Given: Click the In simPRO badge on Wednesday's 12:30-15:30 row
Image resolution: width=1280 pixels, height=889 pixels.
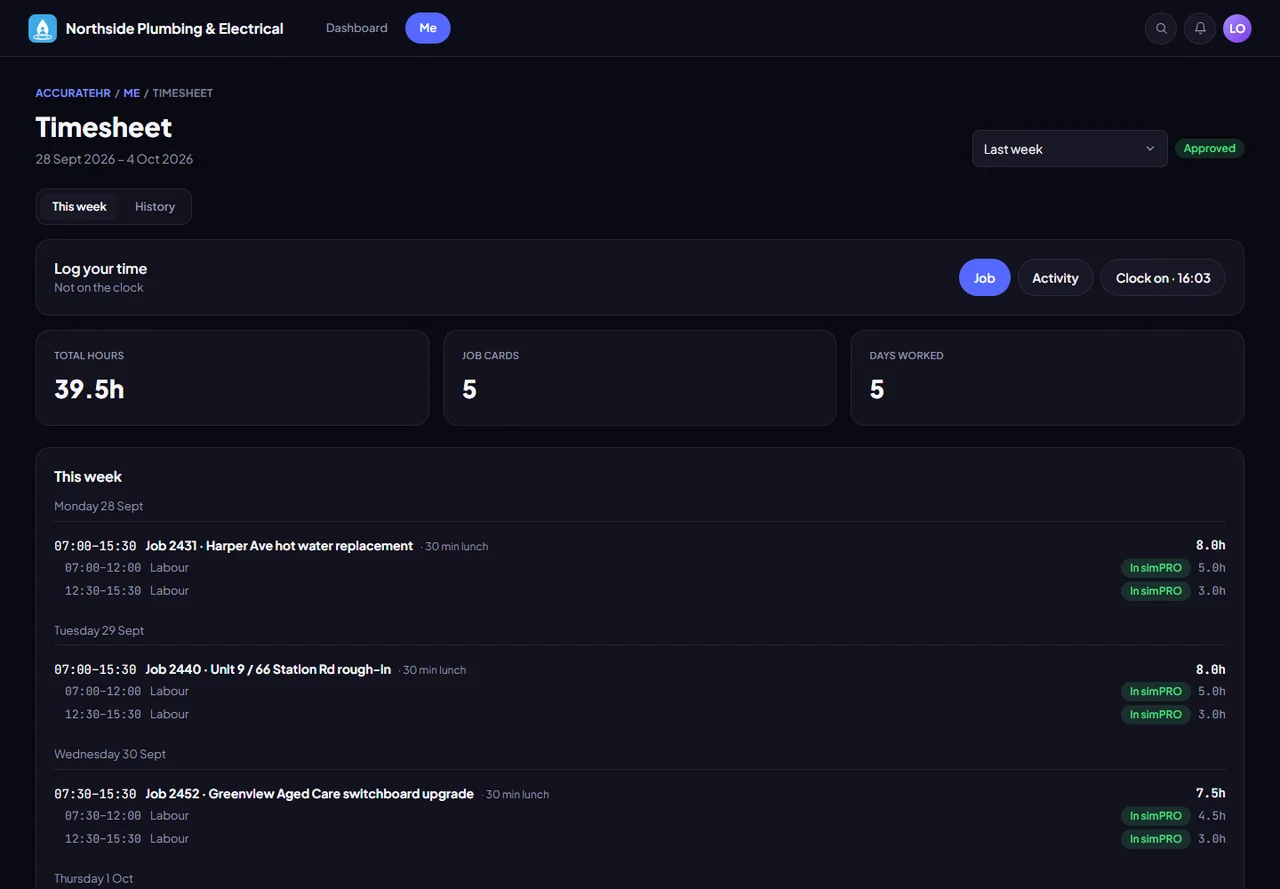Looking at the screenshot, I should [1156, 839].
